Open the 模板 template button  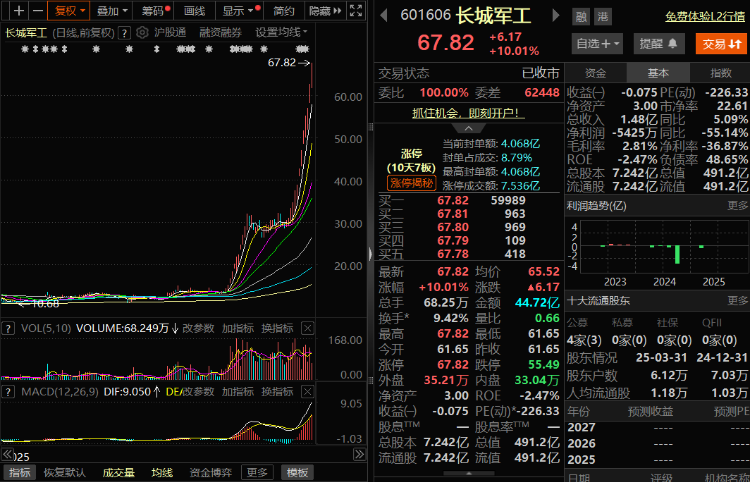point(298,473)
